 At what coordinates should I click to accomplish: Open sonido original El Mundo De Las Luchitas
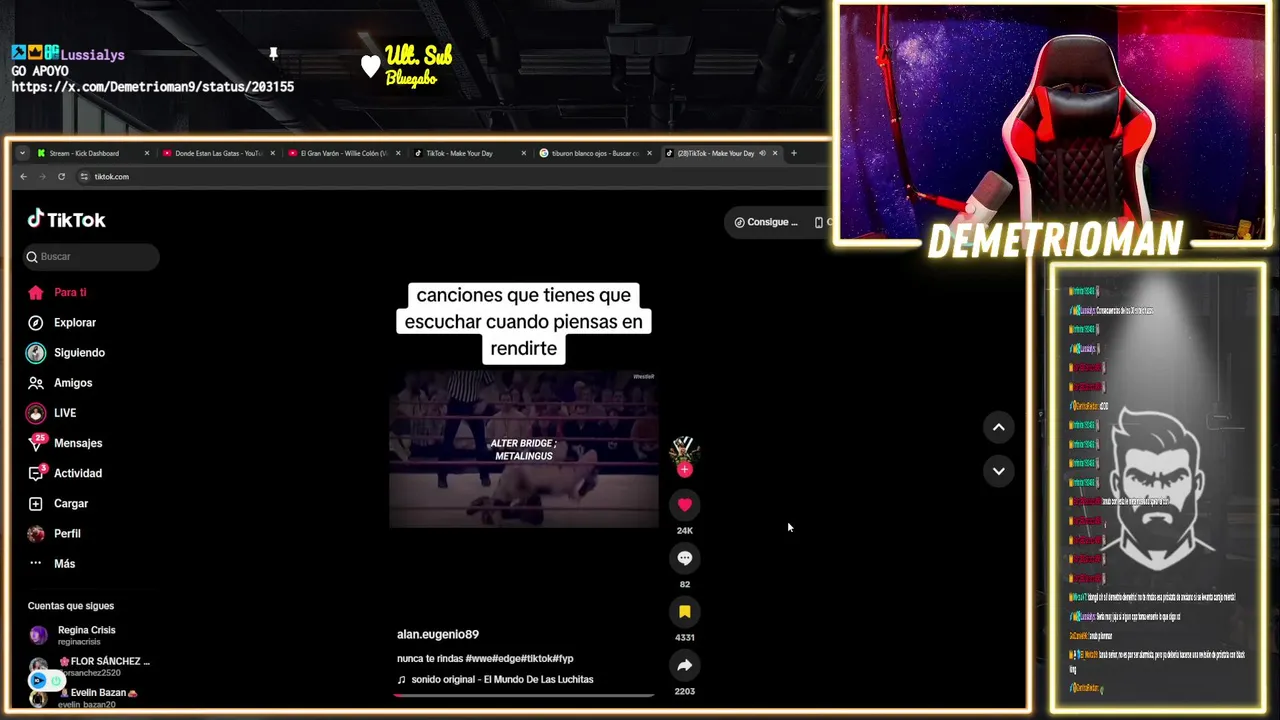point(496,680)
